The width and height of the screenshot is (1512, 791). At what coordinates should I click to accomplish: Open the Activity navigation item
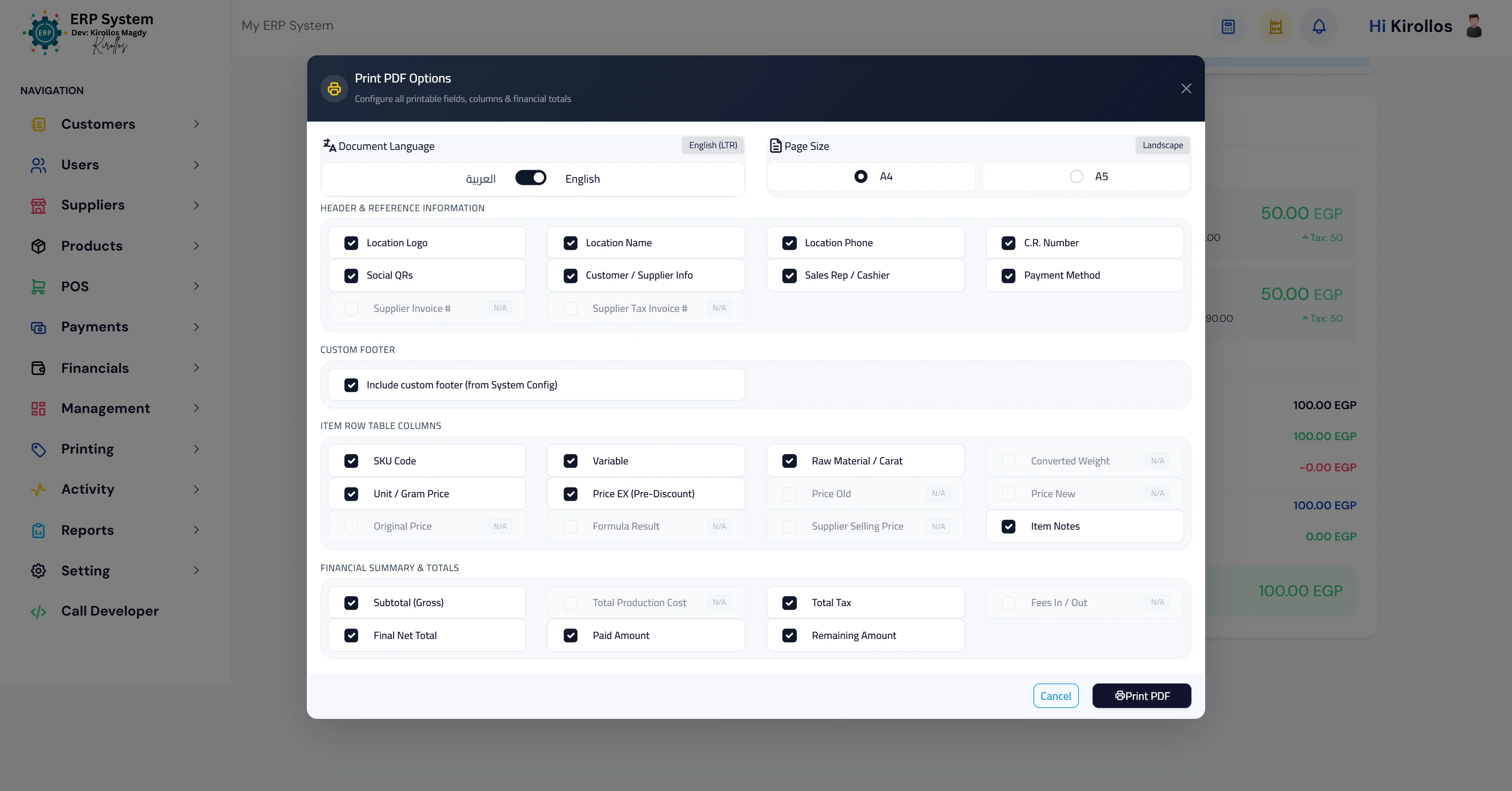(x=115, y=489)
